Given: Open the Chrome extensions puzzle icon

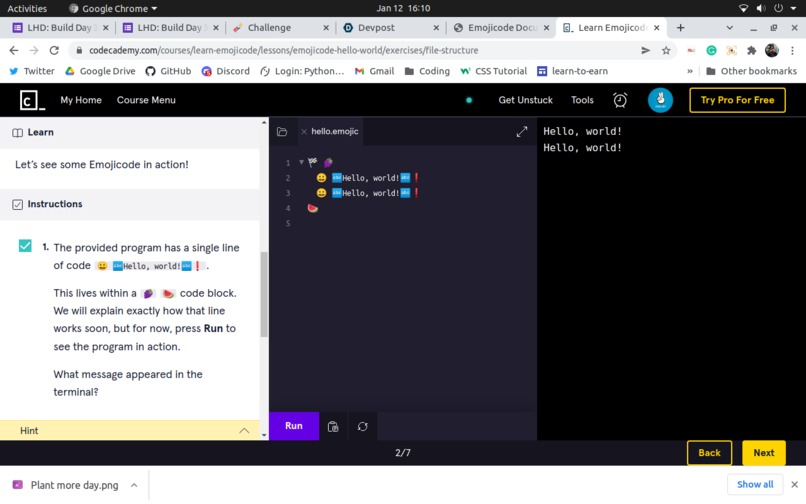Looking at the screenshot, I should [x=752, y=50].
